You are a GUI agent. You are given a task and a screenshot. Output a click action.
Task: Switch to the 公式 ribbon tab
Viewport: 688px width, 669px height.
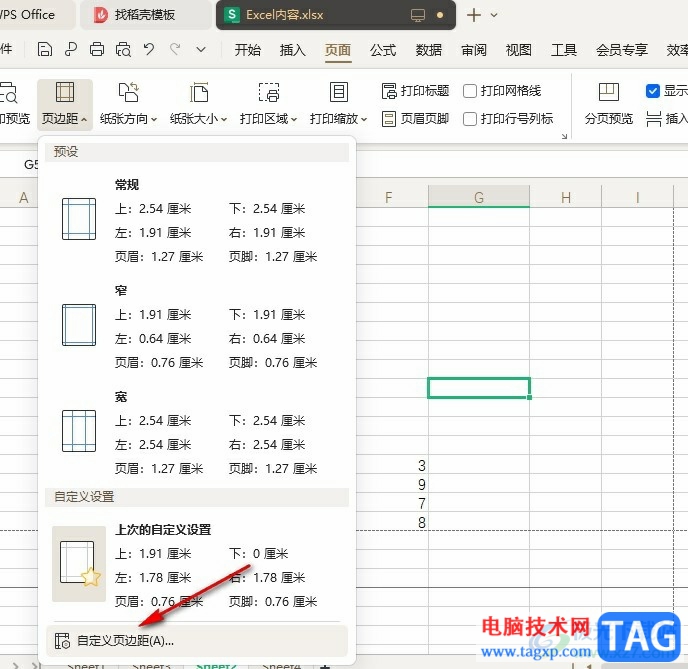coord(383,50)
